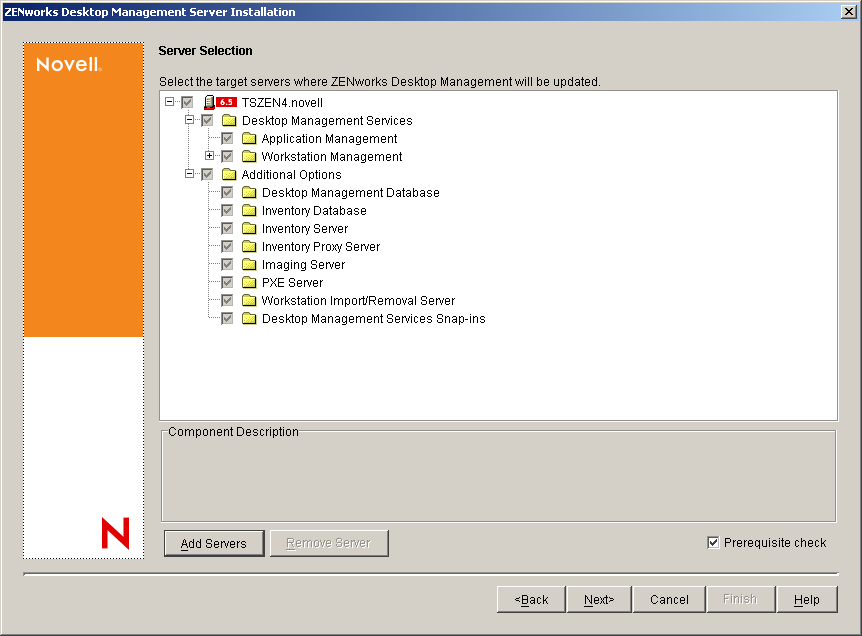Select the Inventory Proxy Server label
This screenshot has width=862, height=636.
pyautogui.click(x=321, y=247)
